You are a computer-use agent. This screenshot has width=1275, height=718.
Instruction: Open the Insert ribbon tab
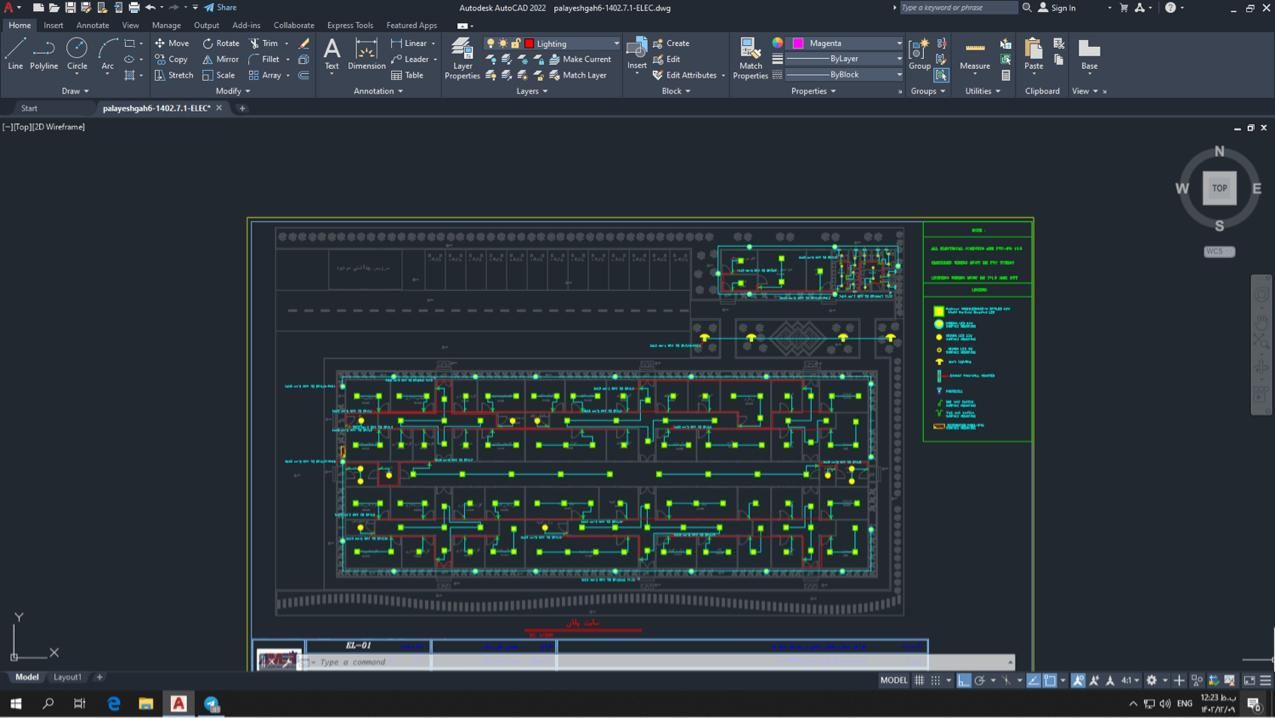(x=53, y=25)
